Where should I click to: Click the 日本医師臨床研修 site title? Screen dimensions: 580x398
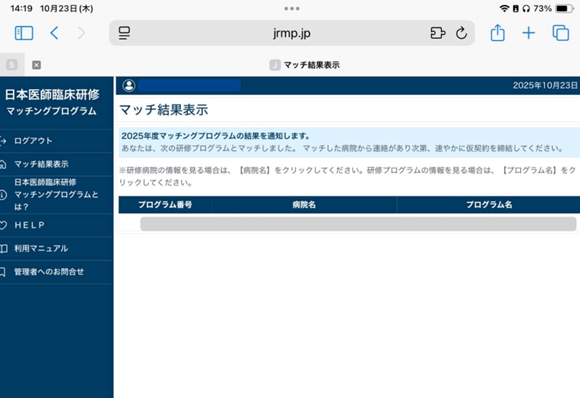coord(52,95)
